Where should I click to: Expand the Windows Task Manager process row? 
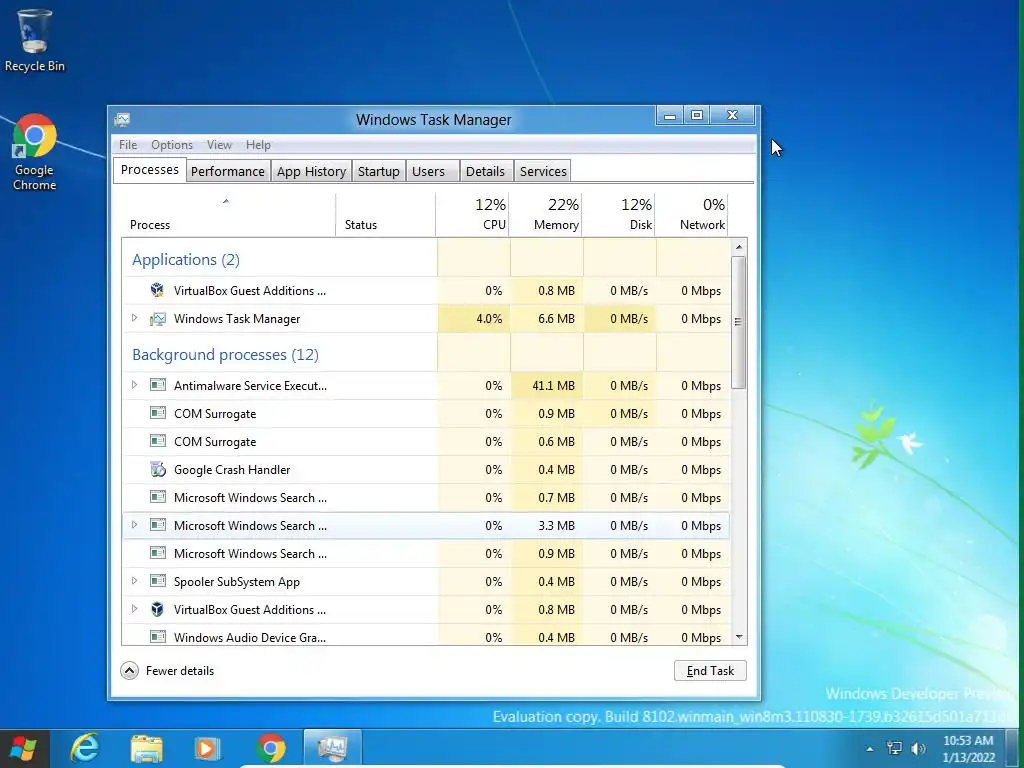[135, 318]
